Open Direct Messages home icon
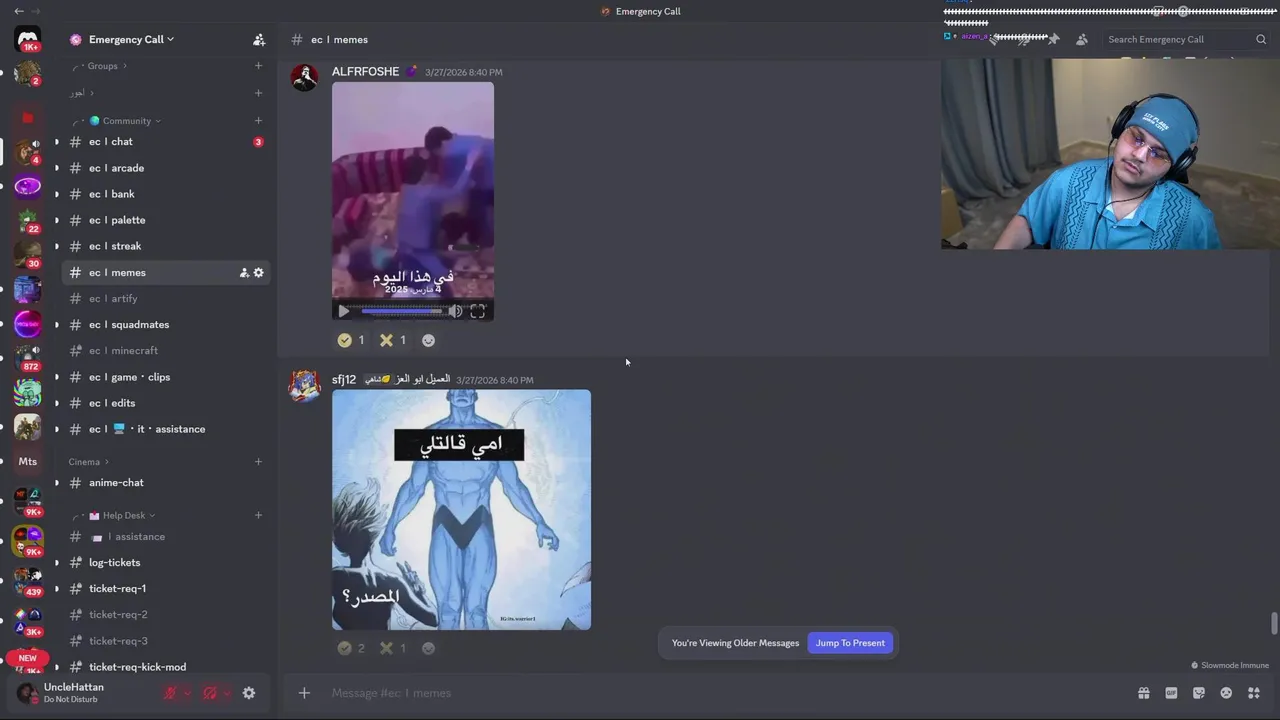The width and height of the screenshot is (1280, 720). pos(28,39)
